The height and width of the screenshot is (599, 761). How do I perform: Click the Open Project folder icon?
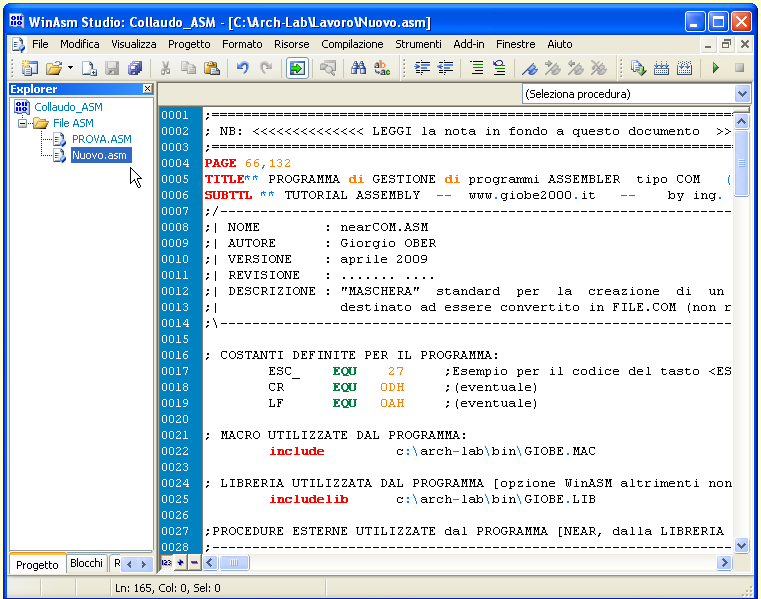tap(54, 68)
